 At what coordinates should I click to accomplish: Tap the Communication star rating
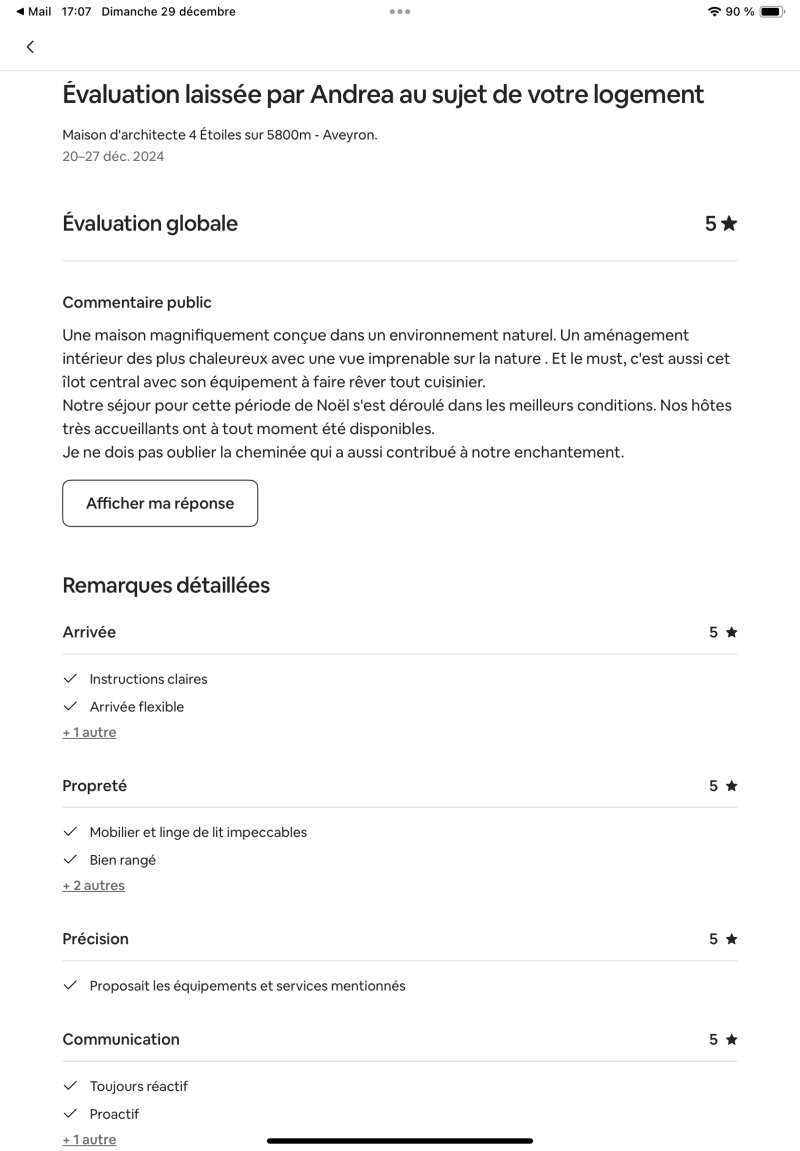723,1040
